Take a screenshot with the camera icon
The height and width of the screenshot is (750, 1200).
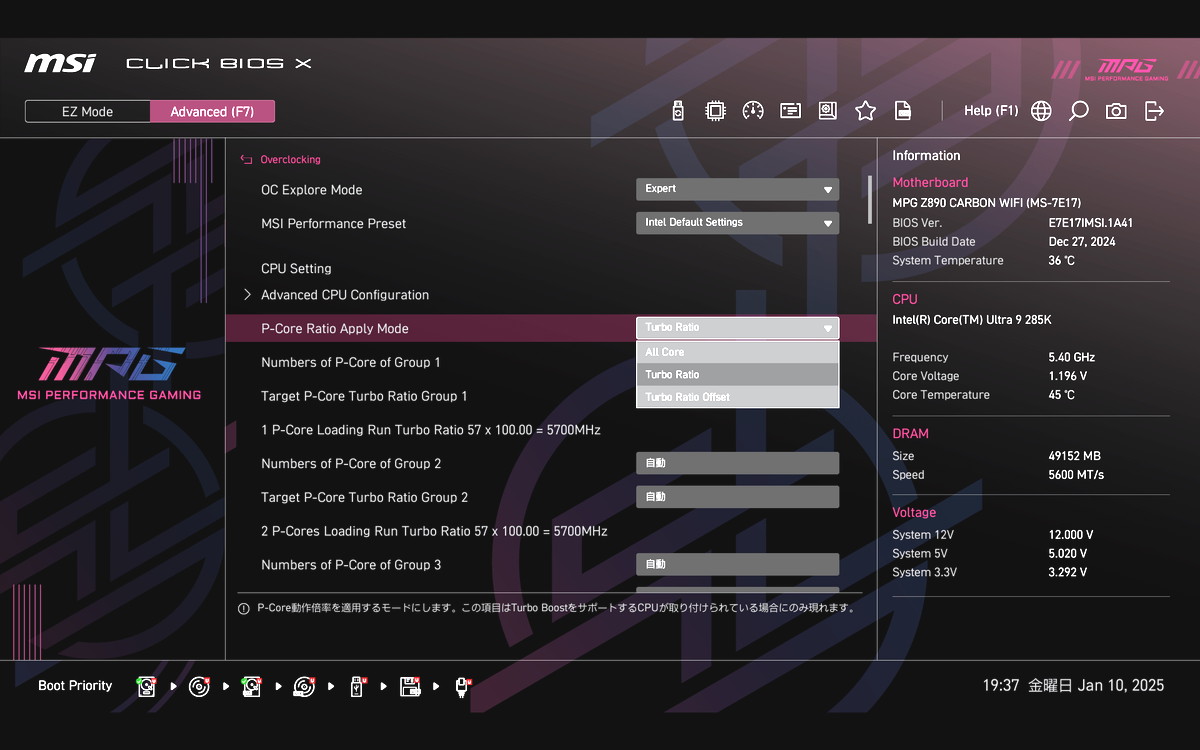(x=1116, y=111)
